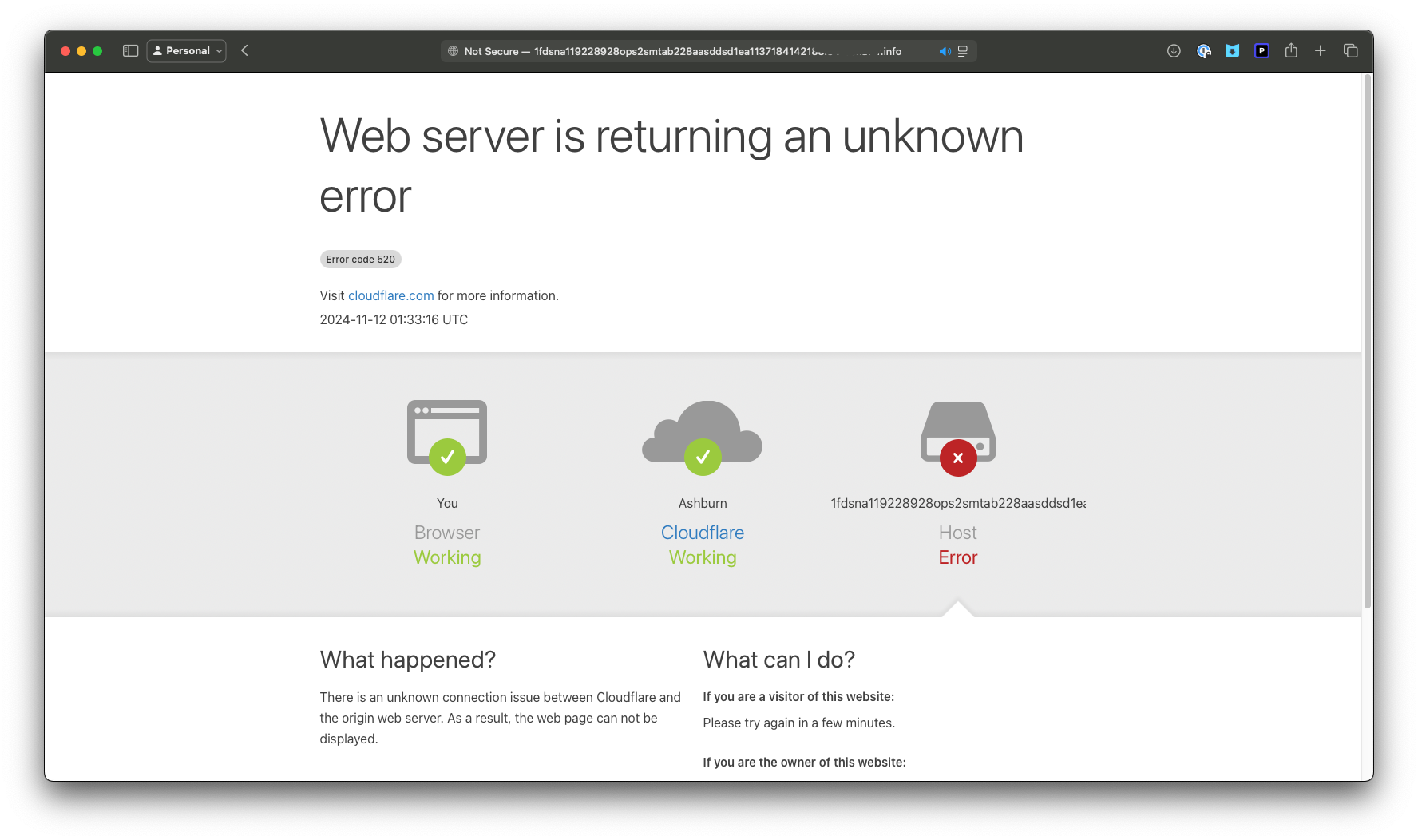Show the tab overview
This screenshot has width=1418, height=840.
pos(1351,51)
